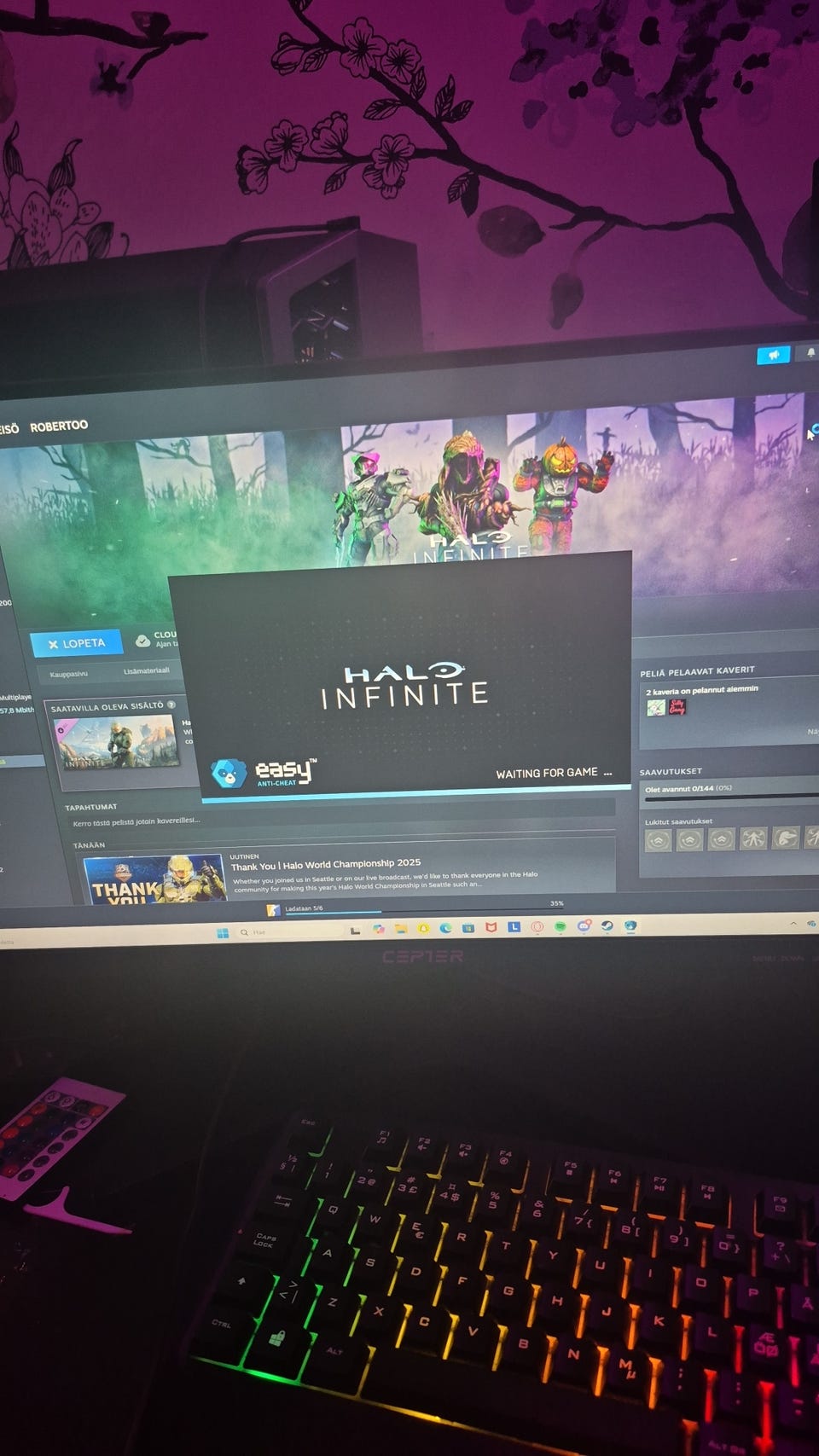
Task: Open the blue L app taskbar icon
Action: pyautogui.click(x=514, y=927)
